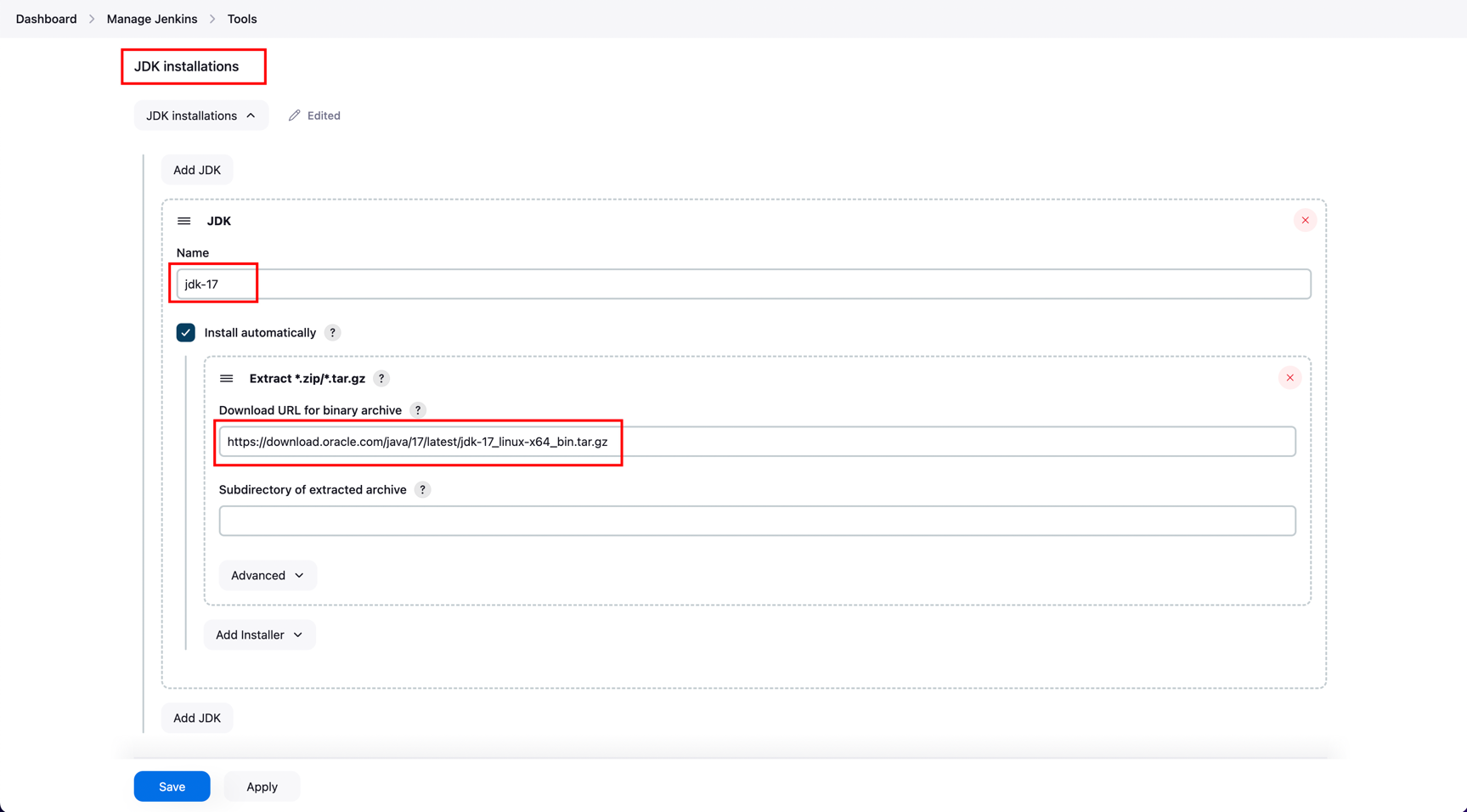
Task: Show help for Subdirectory of extracted archive
Action: pos(422,490)
